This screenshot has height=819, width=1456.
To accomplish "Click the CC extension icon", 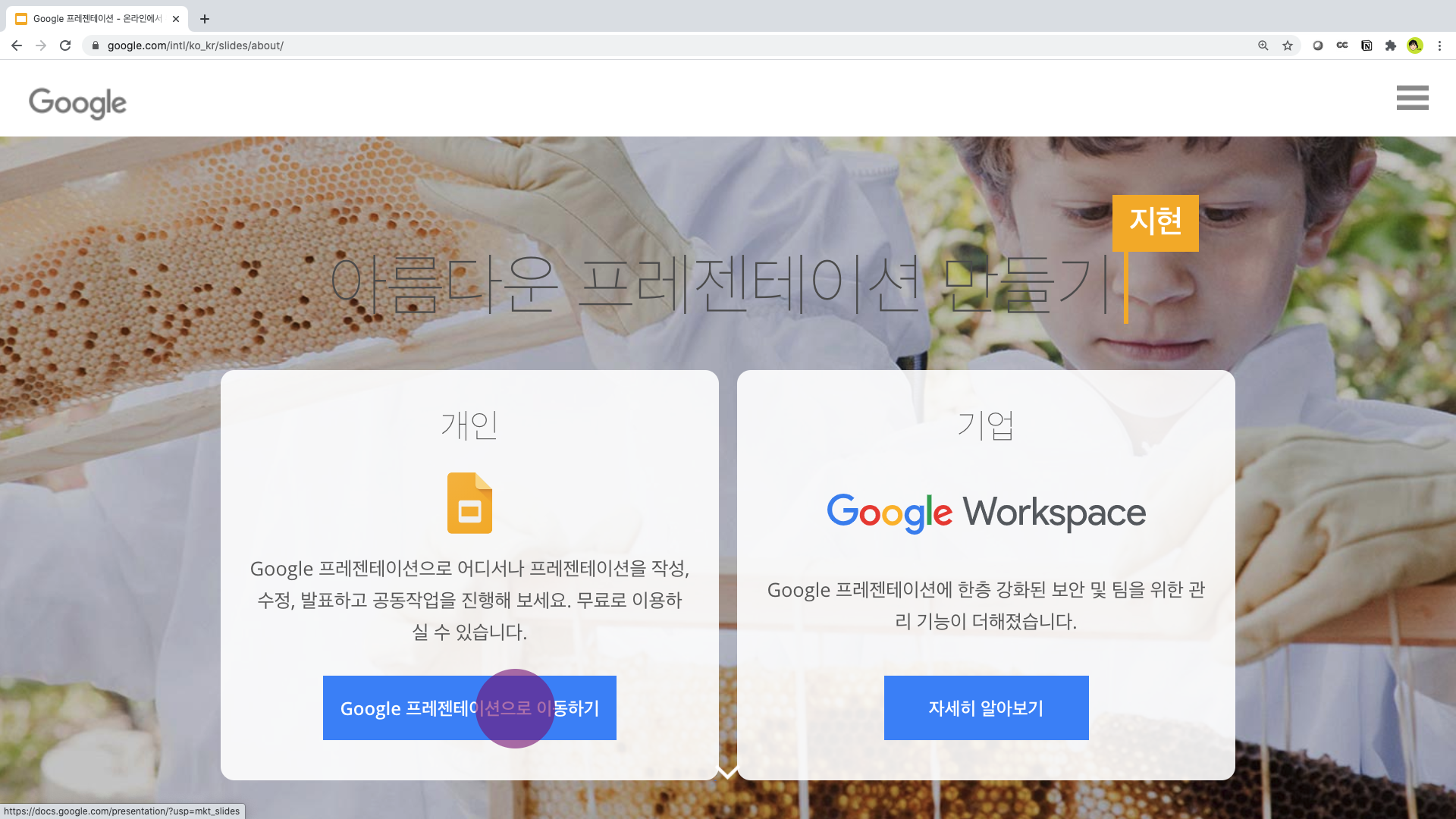I will [x=1342, y=45].
